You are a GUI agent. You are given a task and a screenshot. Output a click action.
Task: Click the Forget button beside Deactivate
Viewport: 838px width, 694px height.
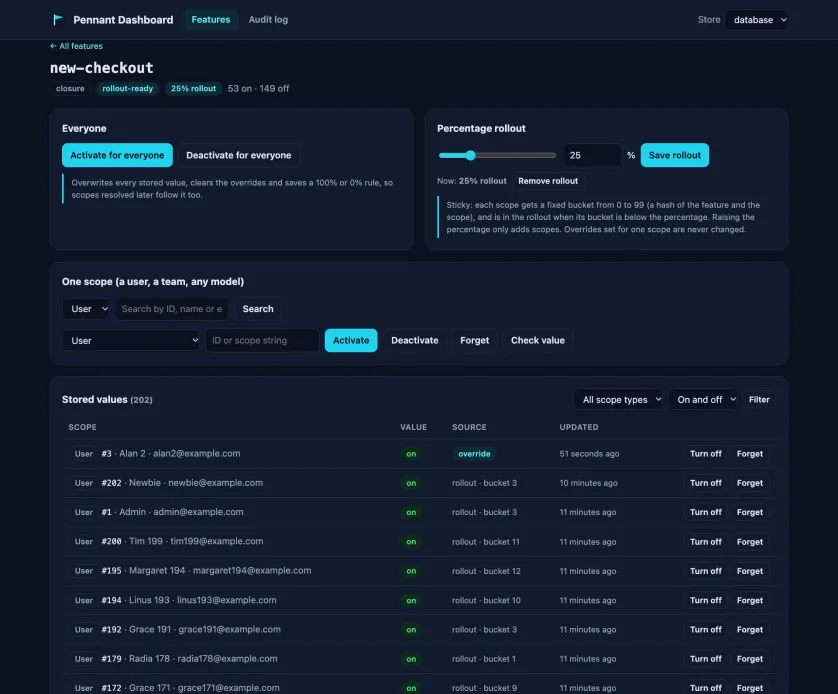tap(474, 340)
